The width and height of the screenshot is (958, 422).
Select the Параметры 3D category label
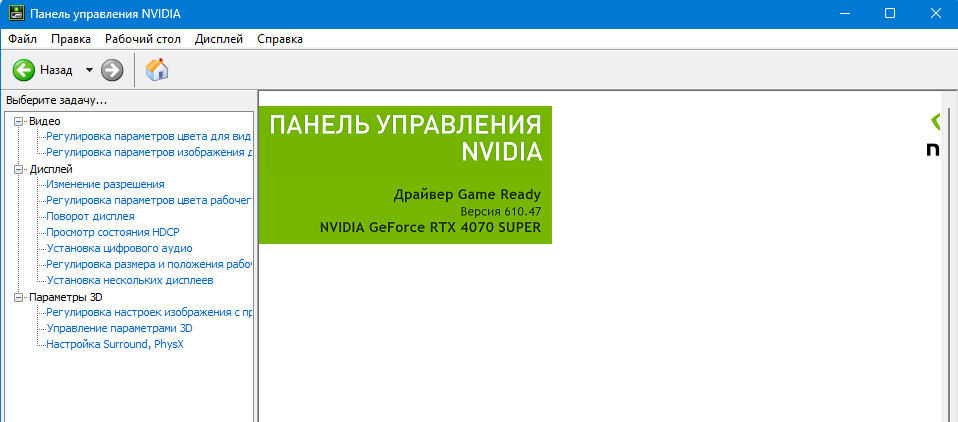click(66, 297)
